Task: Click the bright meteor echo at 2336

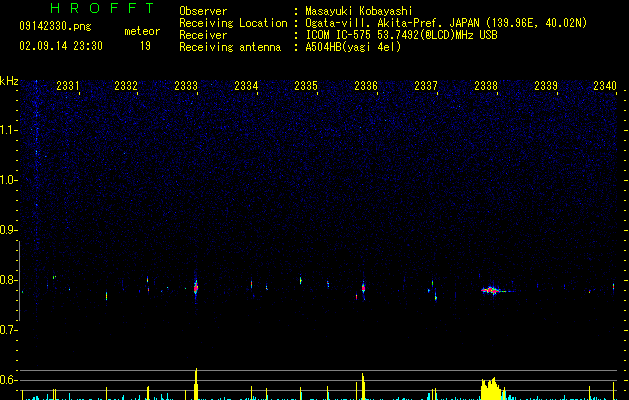Action: click(x=363, y=288)
